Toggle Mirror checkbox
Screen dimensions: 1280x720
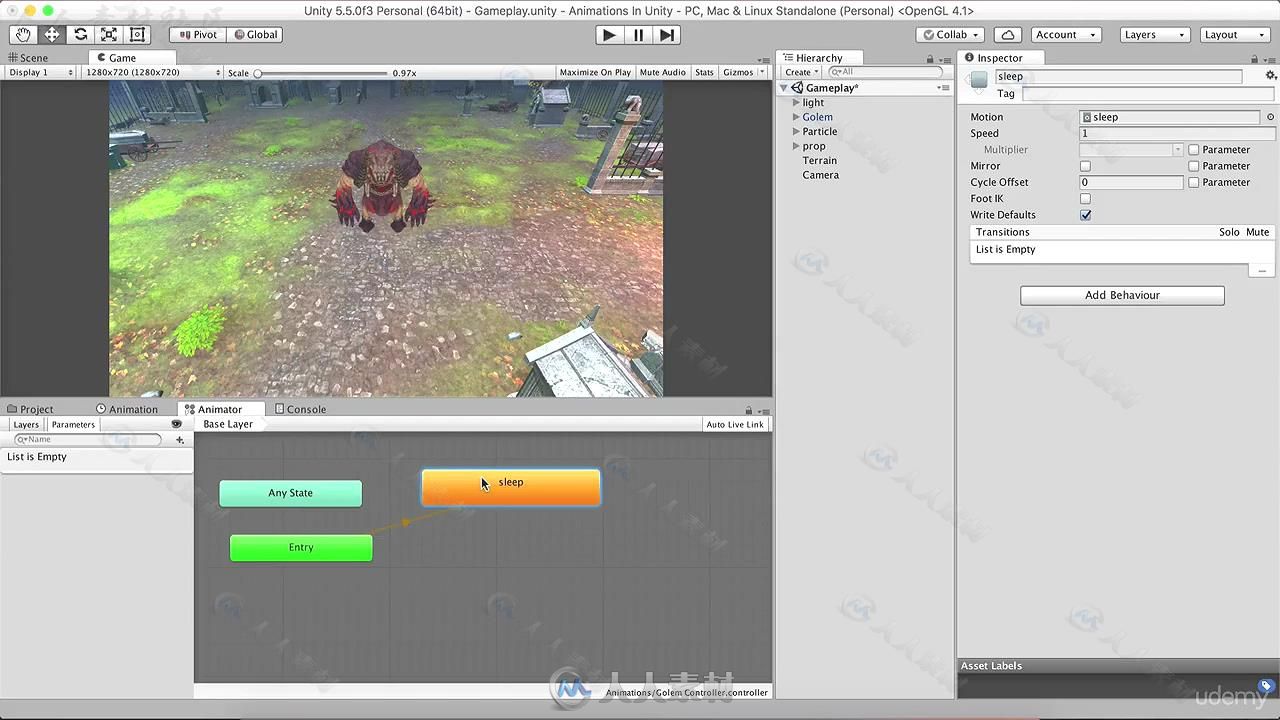(1085, 166)
